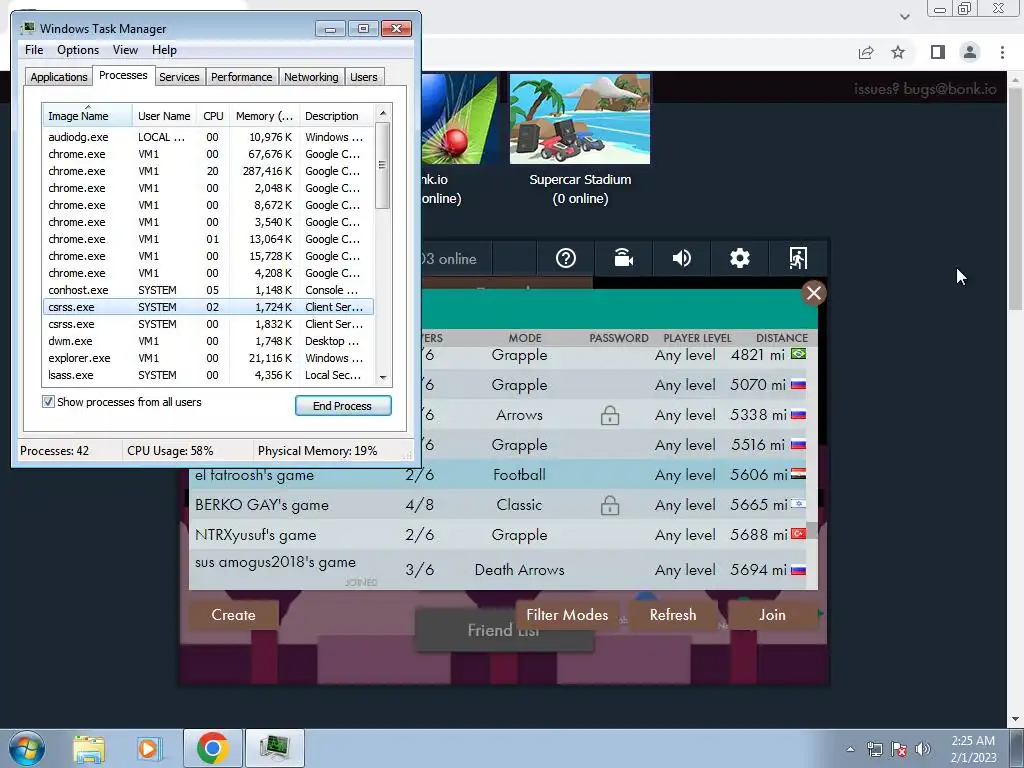1024x768 pixels.
Task: Open the Chrome three-dot menu
Action: 1002,52
